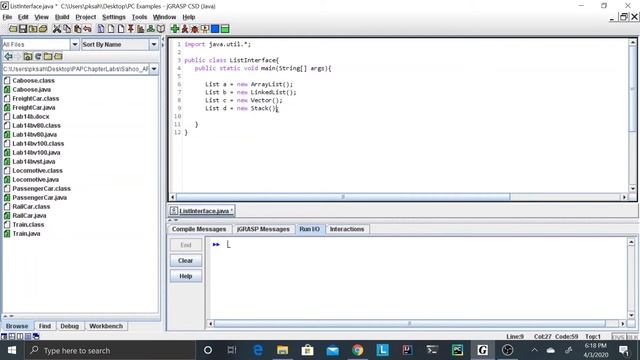The image size is (640, 360).
Task: Click the Open File toolbar icon
Action: pos(13,29)
